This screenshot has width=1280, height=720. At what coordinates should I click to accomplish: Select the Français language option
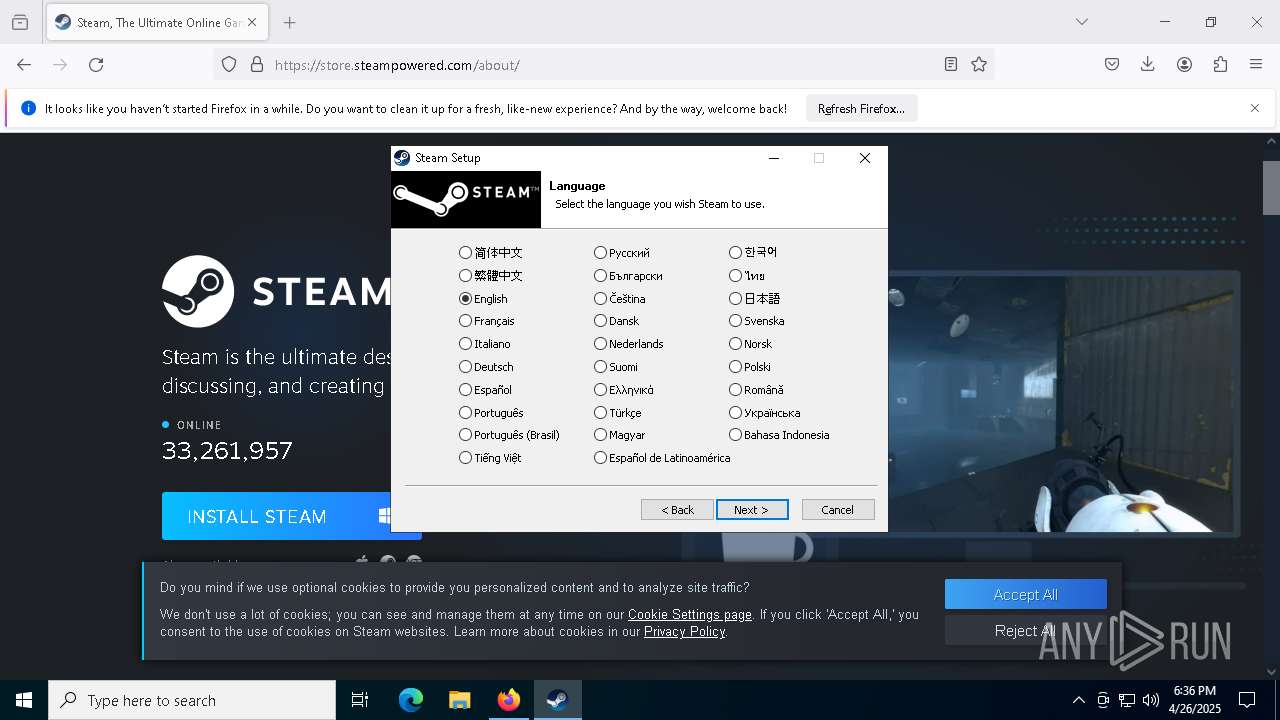487,321
